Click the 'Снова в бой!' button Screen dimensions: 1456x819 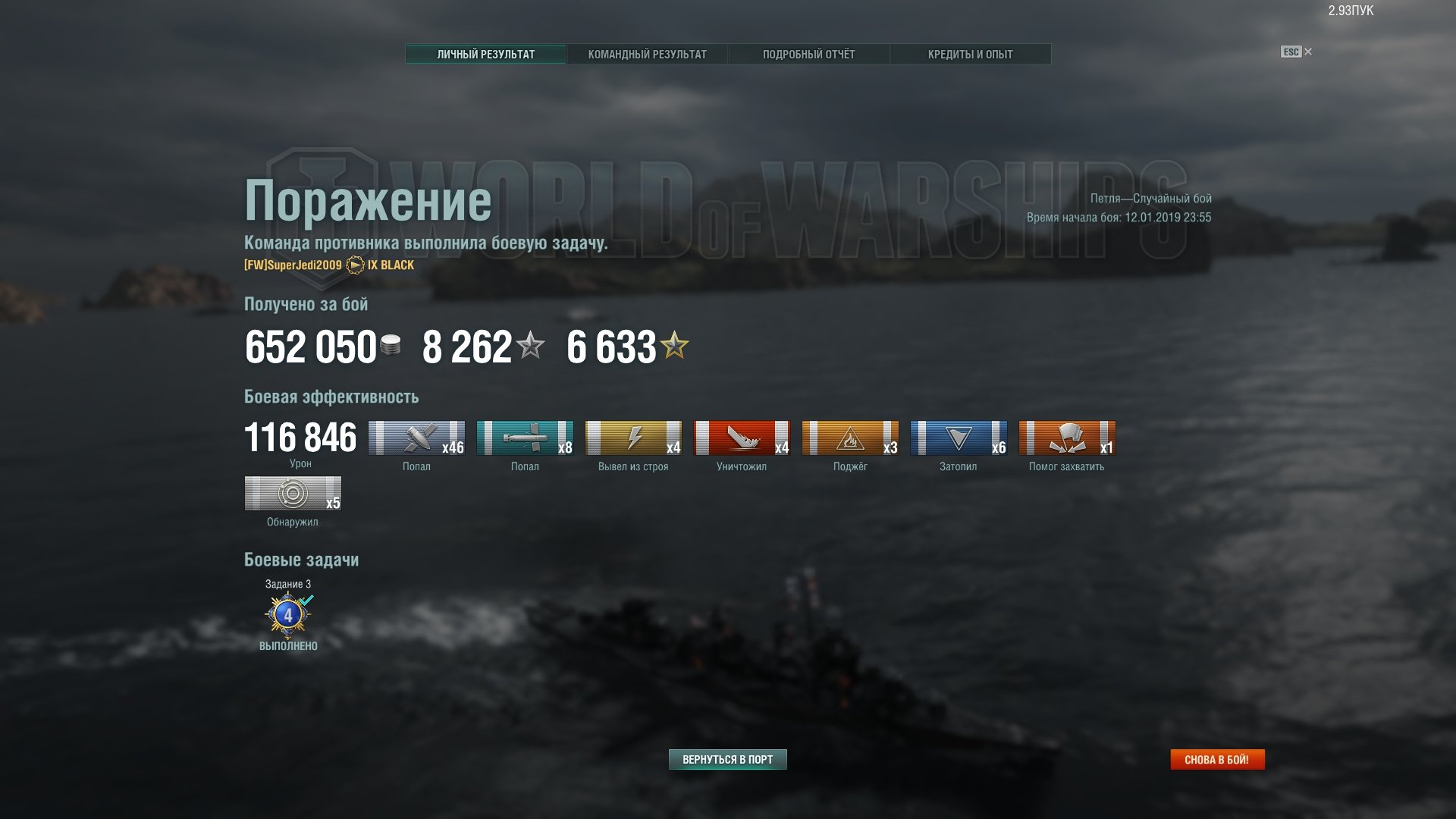tap(1217, 760)
